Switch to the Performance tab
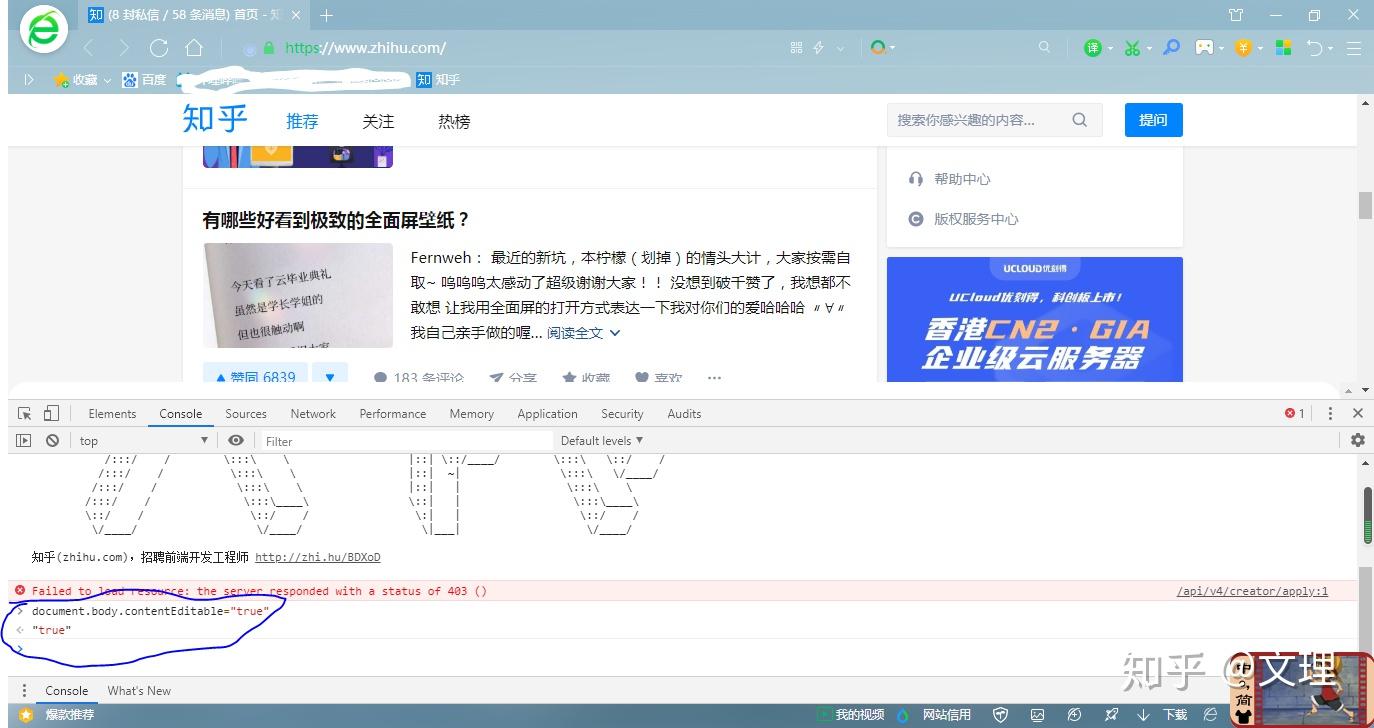 pos(393,413)
